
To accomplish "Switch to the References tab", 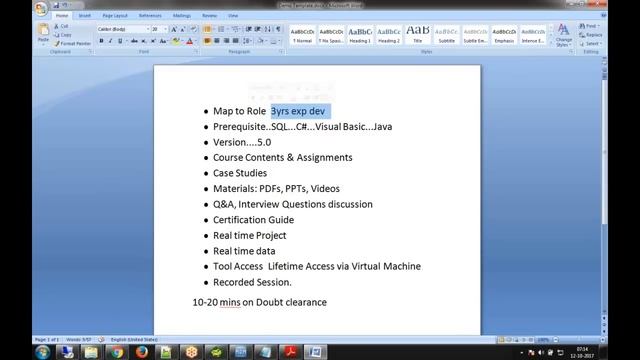I will click(150, 16).
